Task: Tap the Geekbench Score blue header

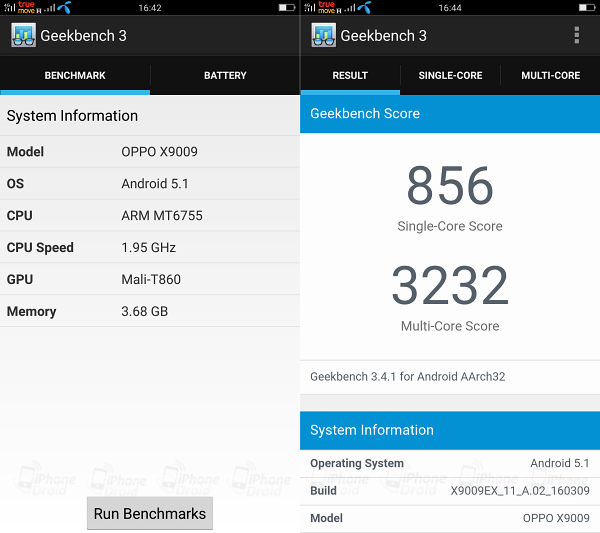Action: pos(450,114)
